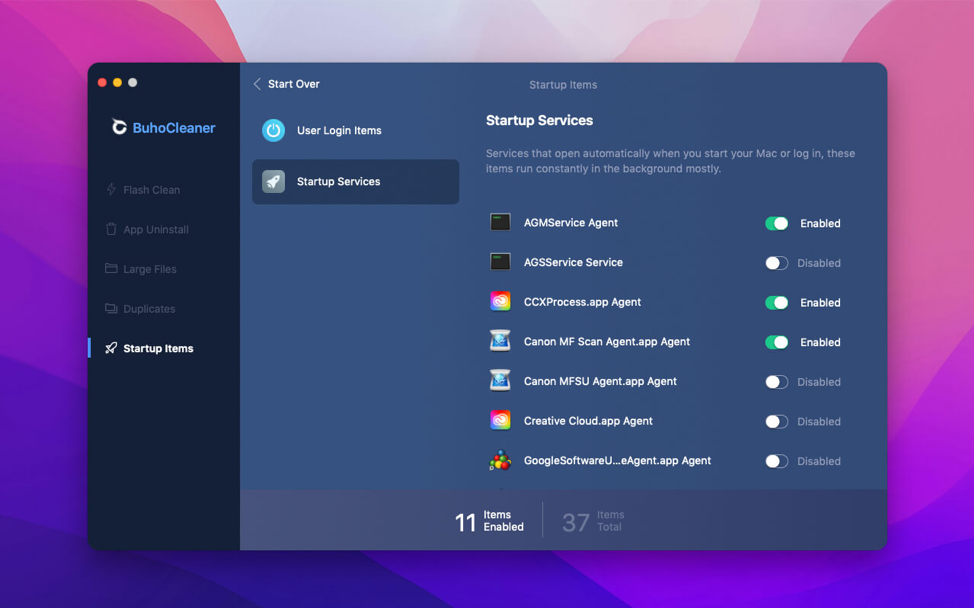Click the GoogleSoftwareUpdate Agent icon
This screenshot has height=608, width=974.
point(500,460)
